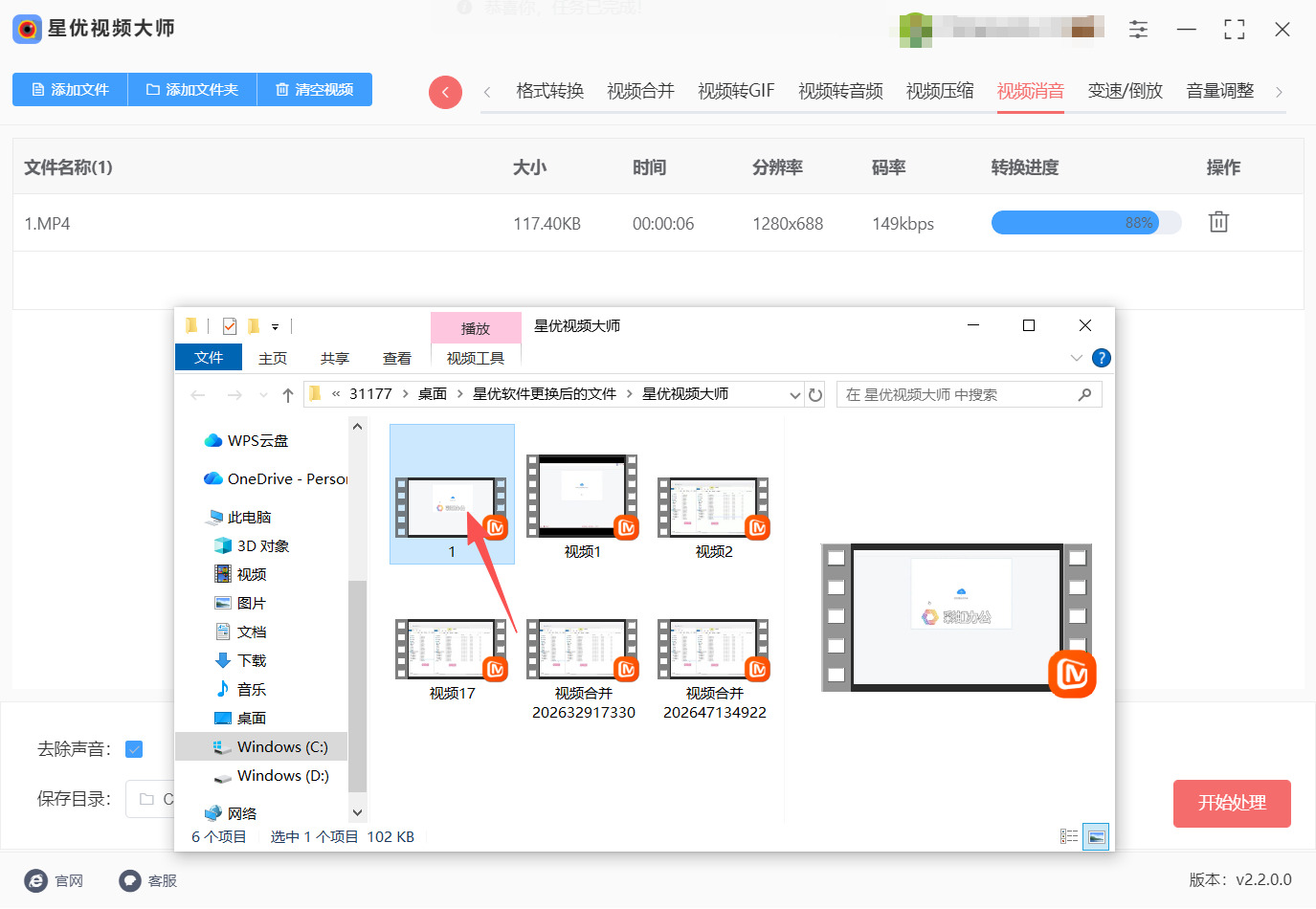The width and height of the screenshot is (1316, 909).
Task: Click the help question mark icon in Explorer
Action: pos(1102,358)
